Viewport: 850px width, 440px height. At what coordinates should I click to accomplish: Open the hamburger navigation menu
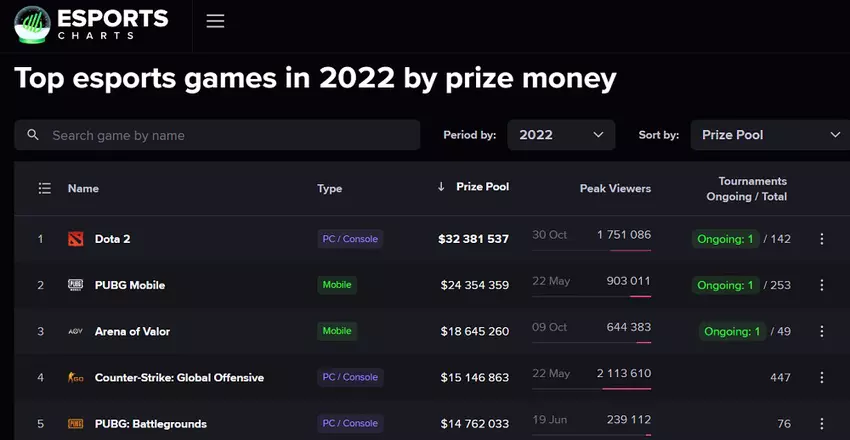[215, 21]
